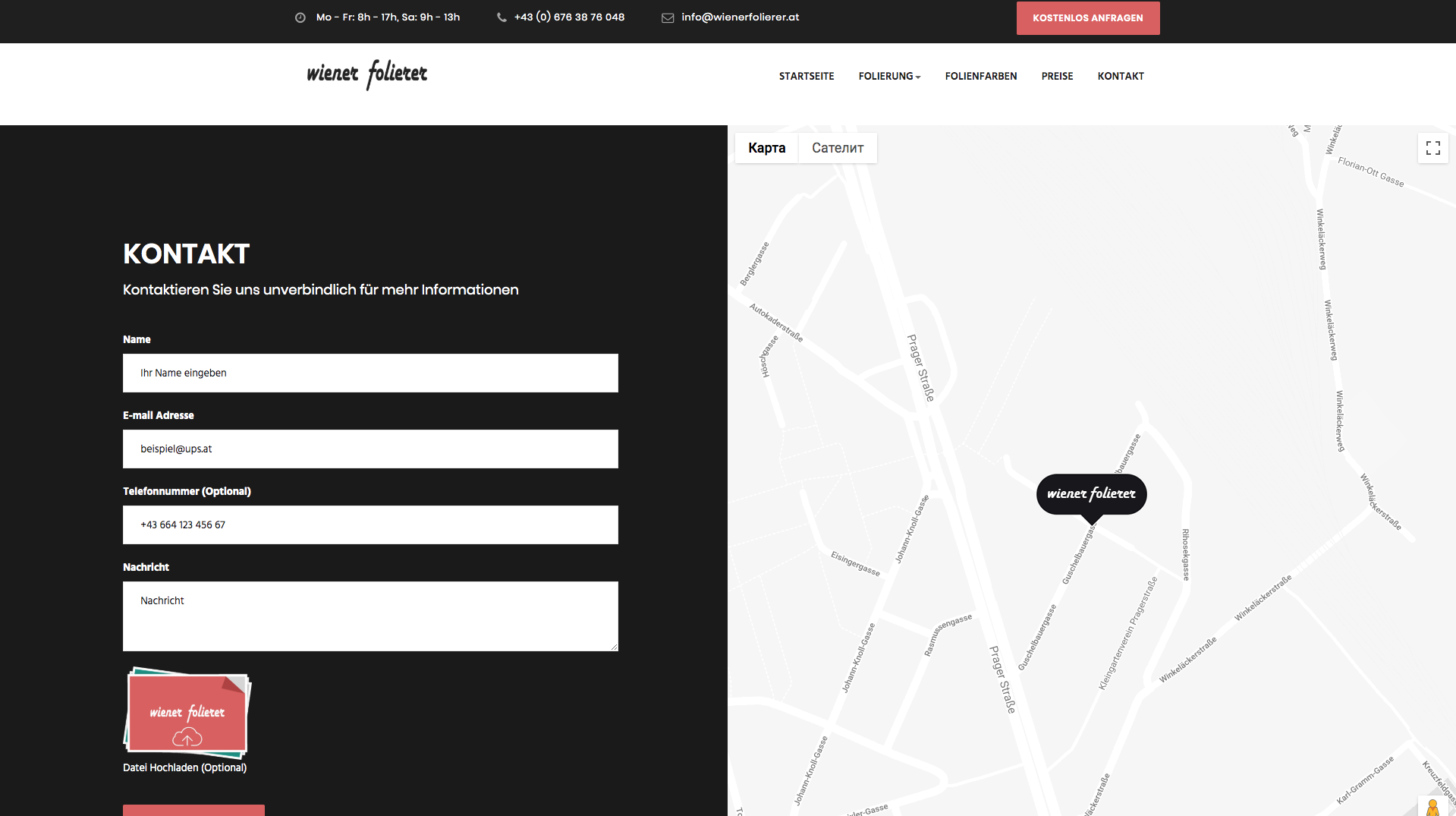The width and height of the screenshot is (1456, 816).
Task: Click the Kostenlos Anfragen button
Action: (x=1088, y=18)
